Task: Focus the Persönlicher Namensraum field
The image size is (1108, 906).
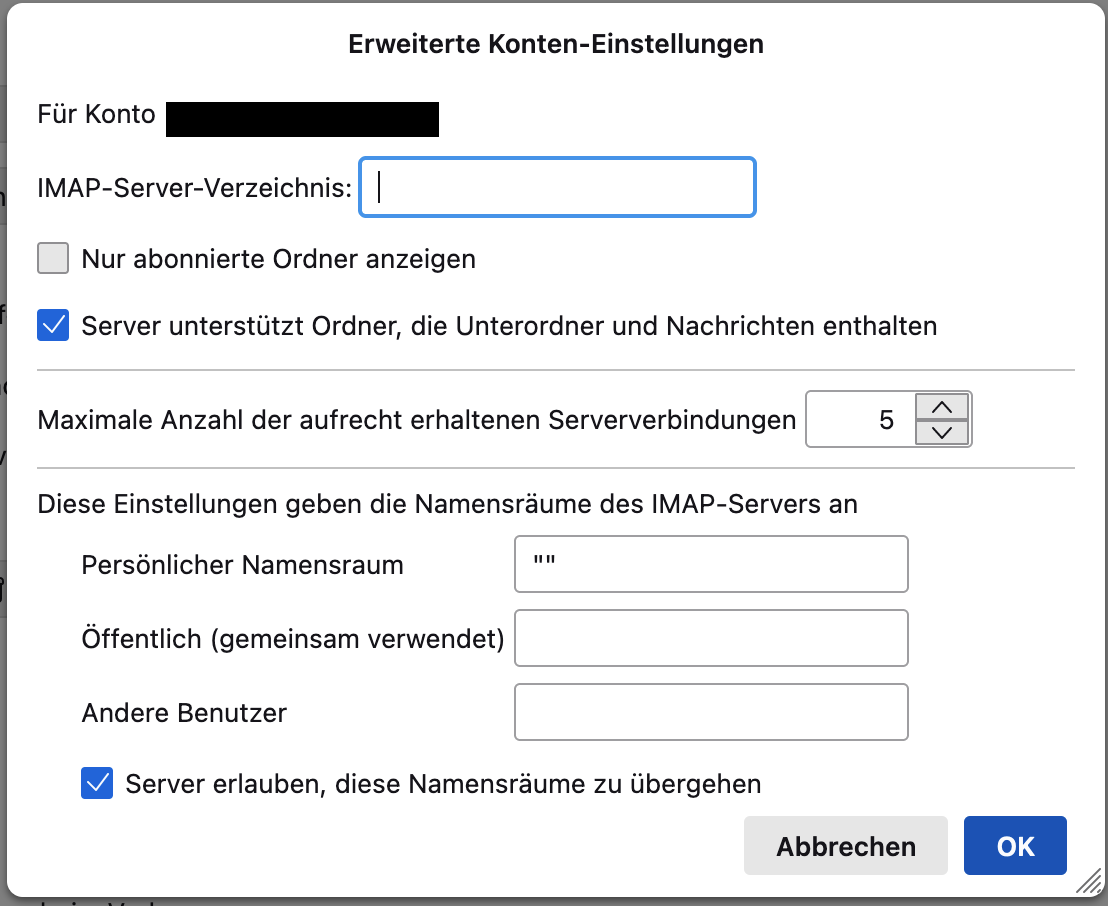Action: [x=710, y=564]
